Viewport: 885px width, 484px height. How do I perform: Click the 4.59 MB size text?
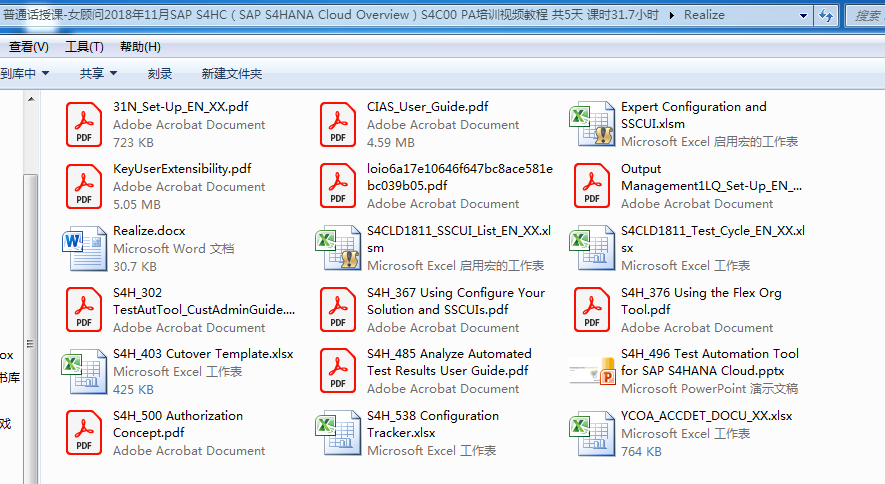click(391, 143)
